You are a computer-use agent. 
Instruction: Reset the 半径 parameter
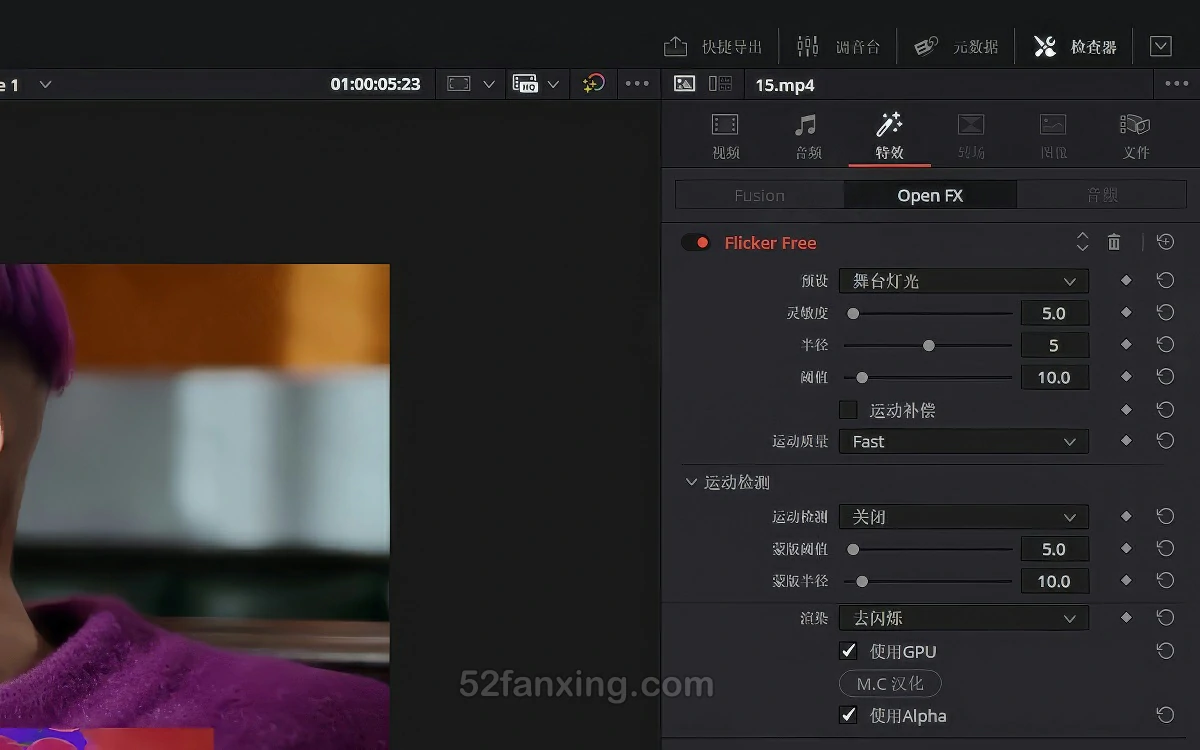(x=1165, y=345)
